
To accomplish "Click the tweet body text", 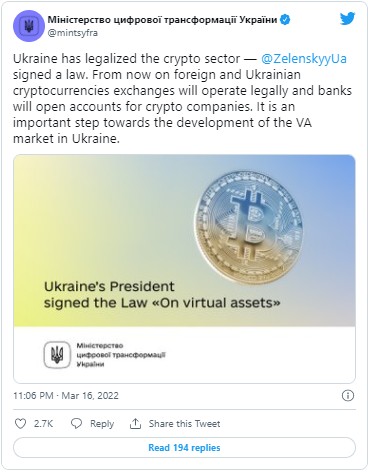I will pos(182,98).
